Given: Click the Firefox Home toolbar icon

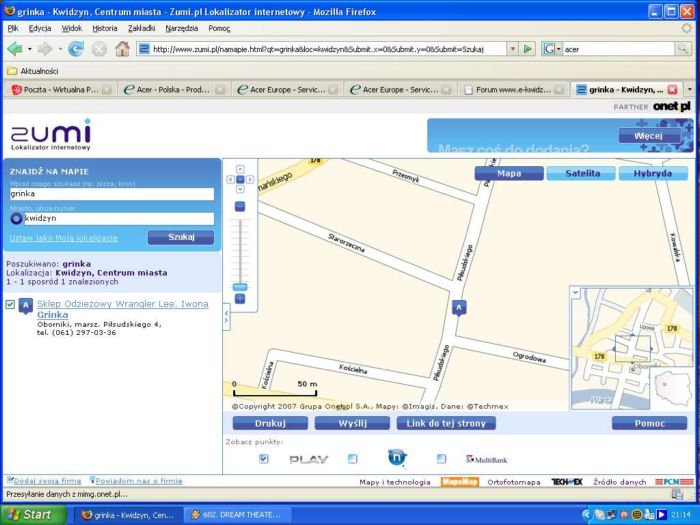Looking at the screenshot, I should click(122, 48).
